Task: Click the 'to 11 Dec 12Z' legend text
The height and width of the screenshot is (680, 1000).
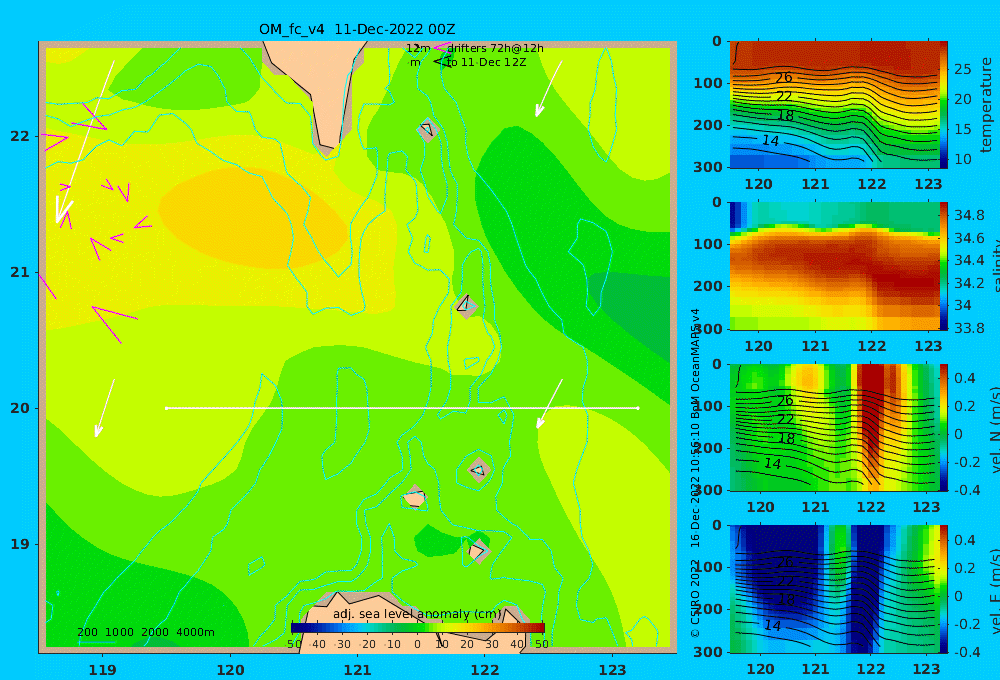Action: [486, 63]
